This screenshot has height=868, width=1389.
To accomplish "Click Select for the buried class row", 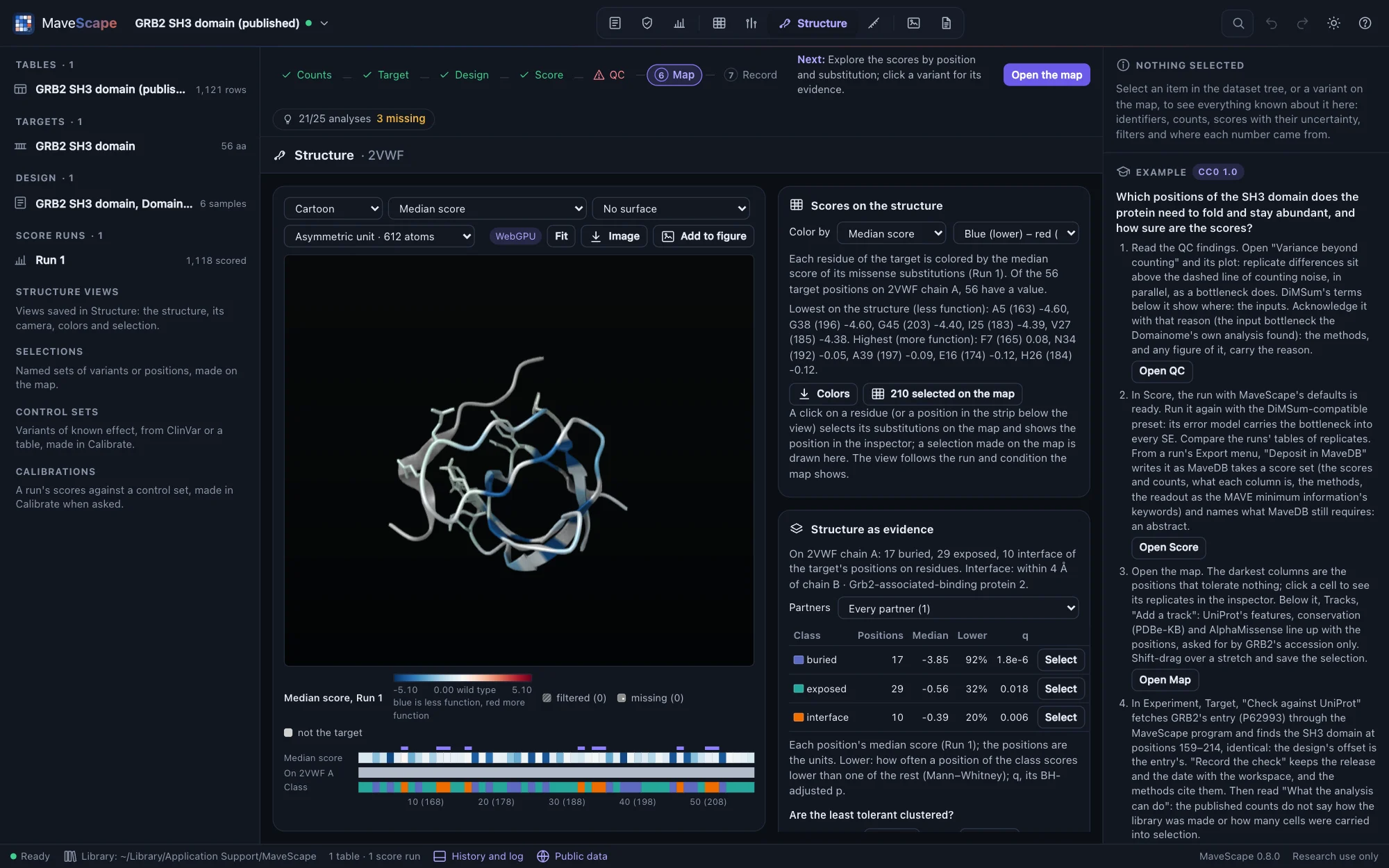I will (x=1061, y=660).
